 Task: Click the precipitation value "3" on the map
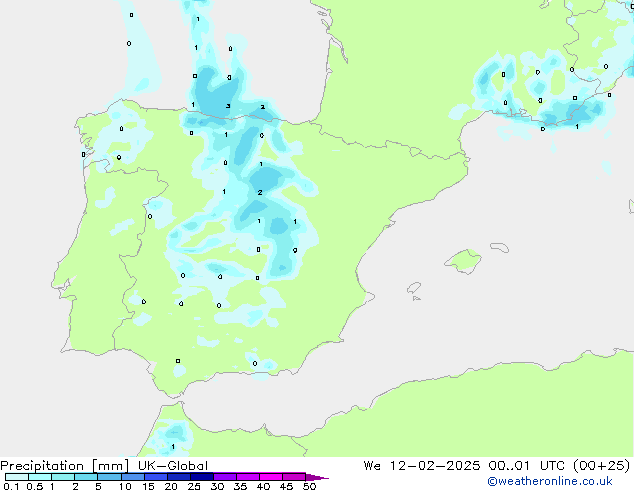point(228,106)
